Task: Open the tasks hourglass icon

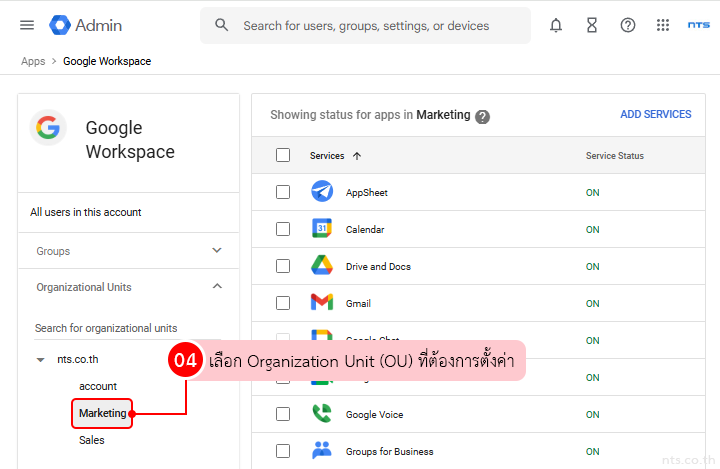Action: (592, 25)
